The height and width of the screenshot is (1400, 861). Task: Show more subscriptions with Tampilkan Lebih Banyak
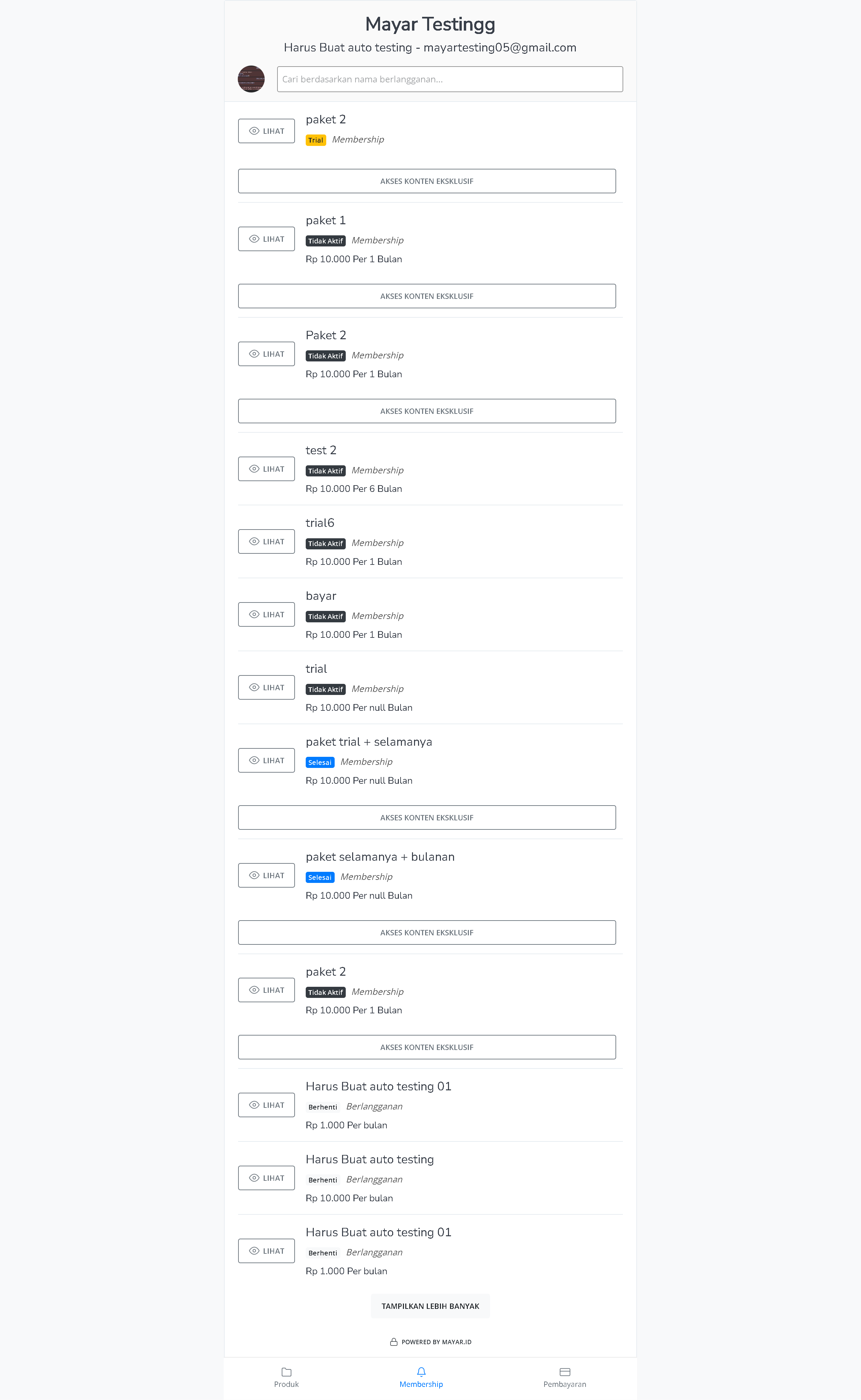pyautogui.click(x=430, y=1306)
